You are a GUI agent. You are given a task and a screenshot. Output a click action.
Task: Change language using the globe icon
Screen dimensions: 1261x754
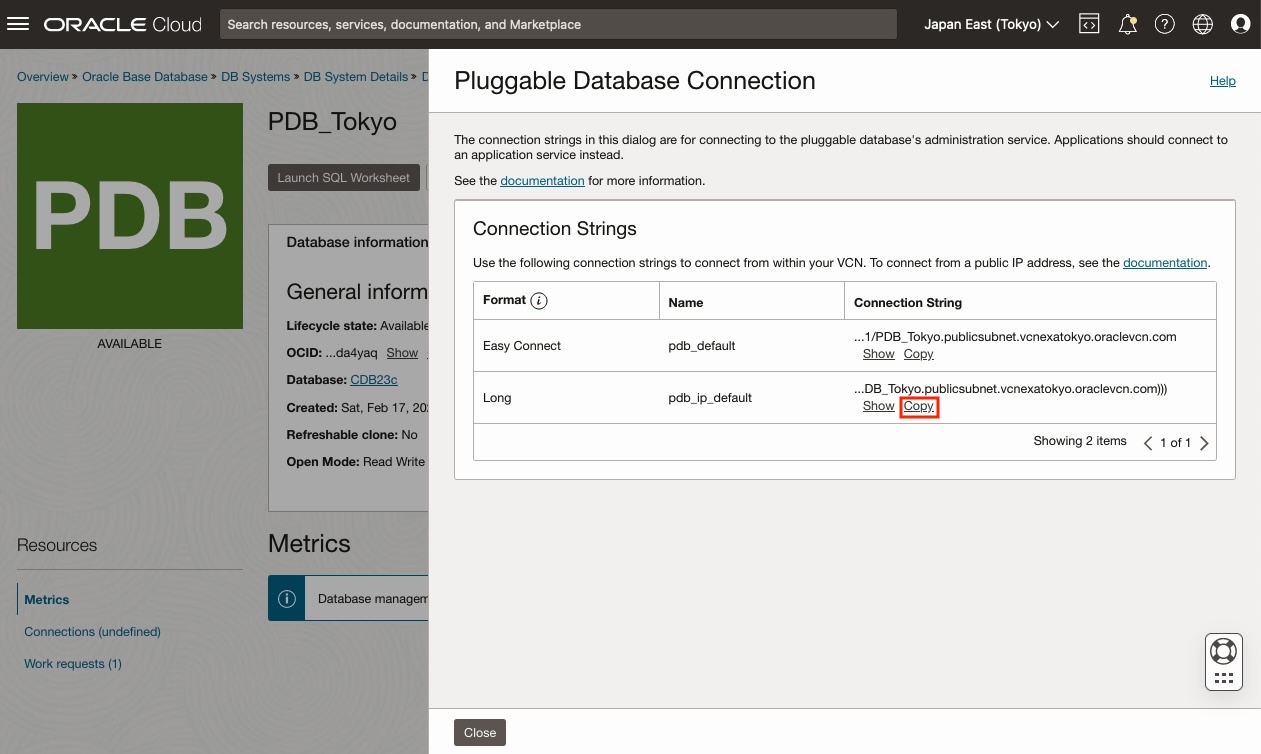coord(1202,24)
